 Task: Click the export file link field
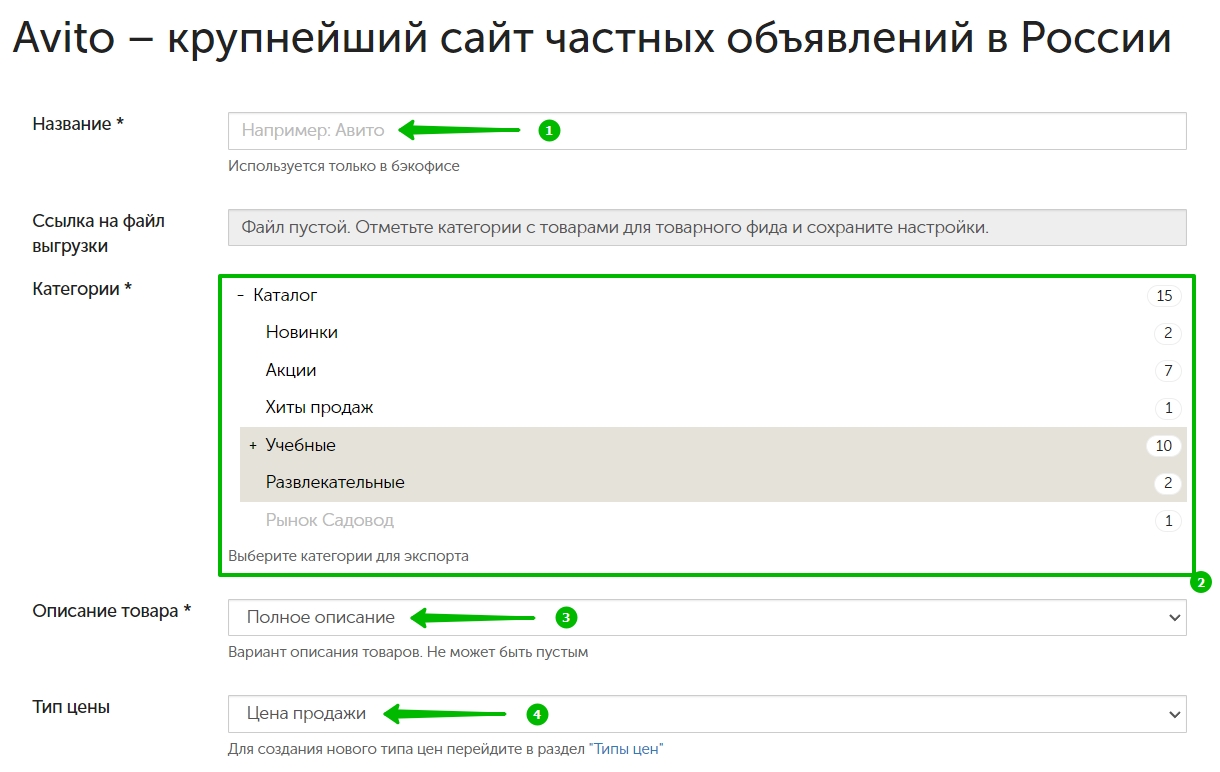point(707,227)
